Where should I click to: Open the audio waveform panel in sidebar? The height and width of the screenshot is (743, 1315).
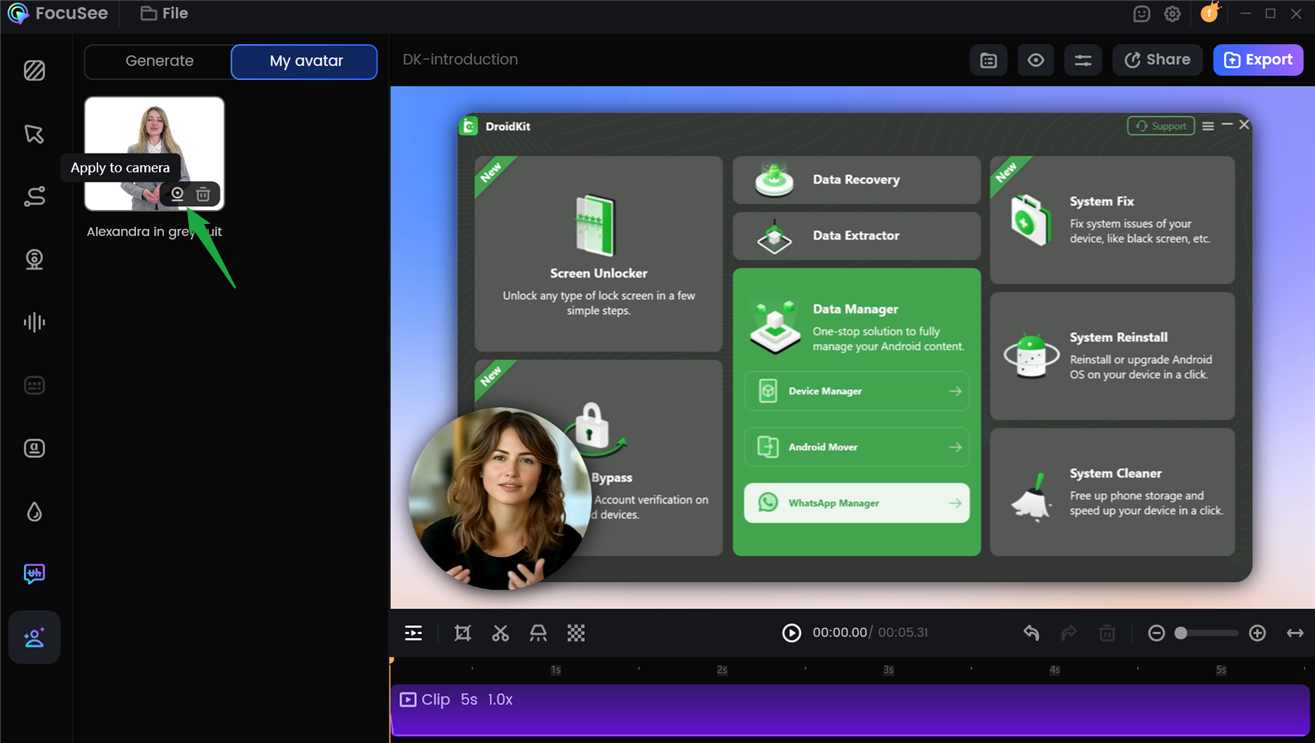[34, 322]
